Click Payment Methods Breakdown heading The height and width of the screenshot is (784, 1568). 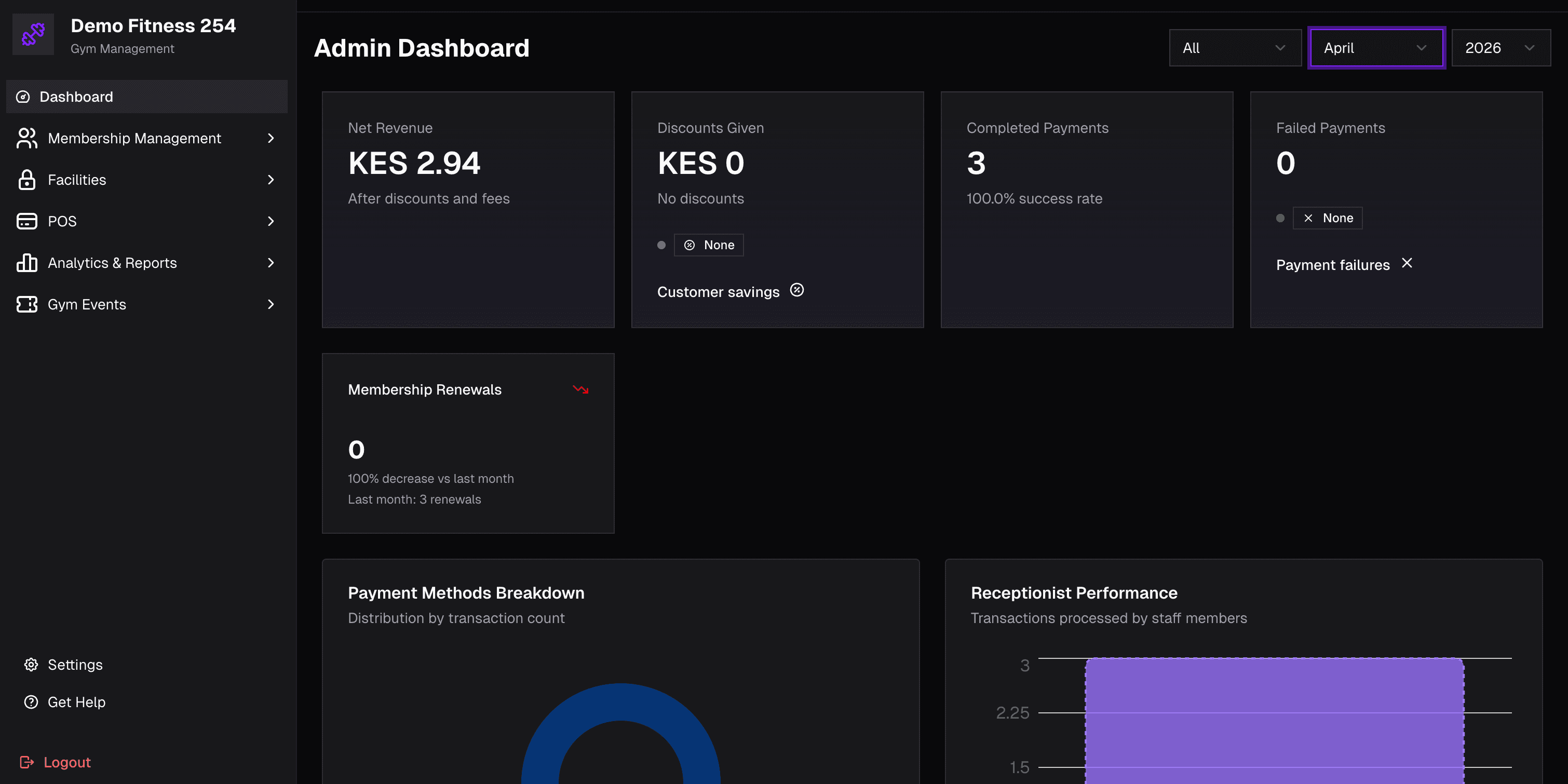tap(466, 593)
